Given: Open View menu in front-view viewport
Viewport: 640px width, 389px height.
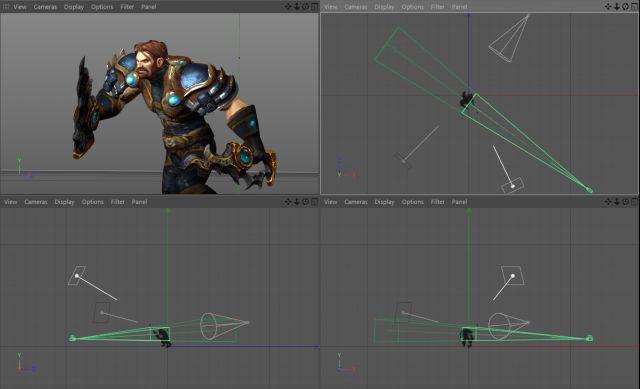Looking at the screenshot, I should click(331, 202).
